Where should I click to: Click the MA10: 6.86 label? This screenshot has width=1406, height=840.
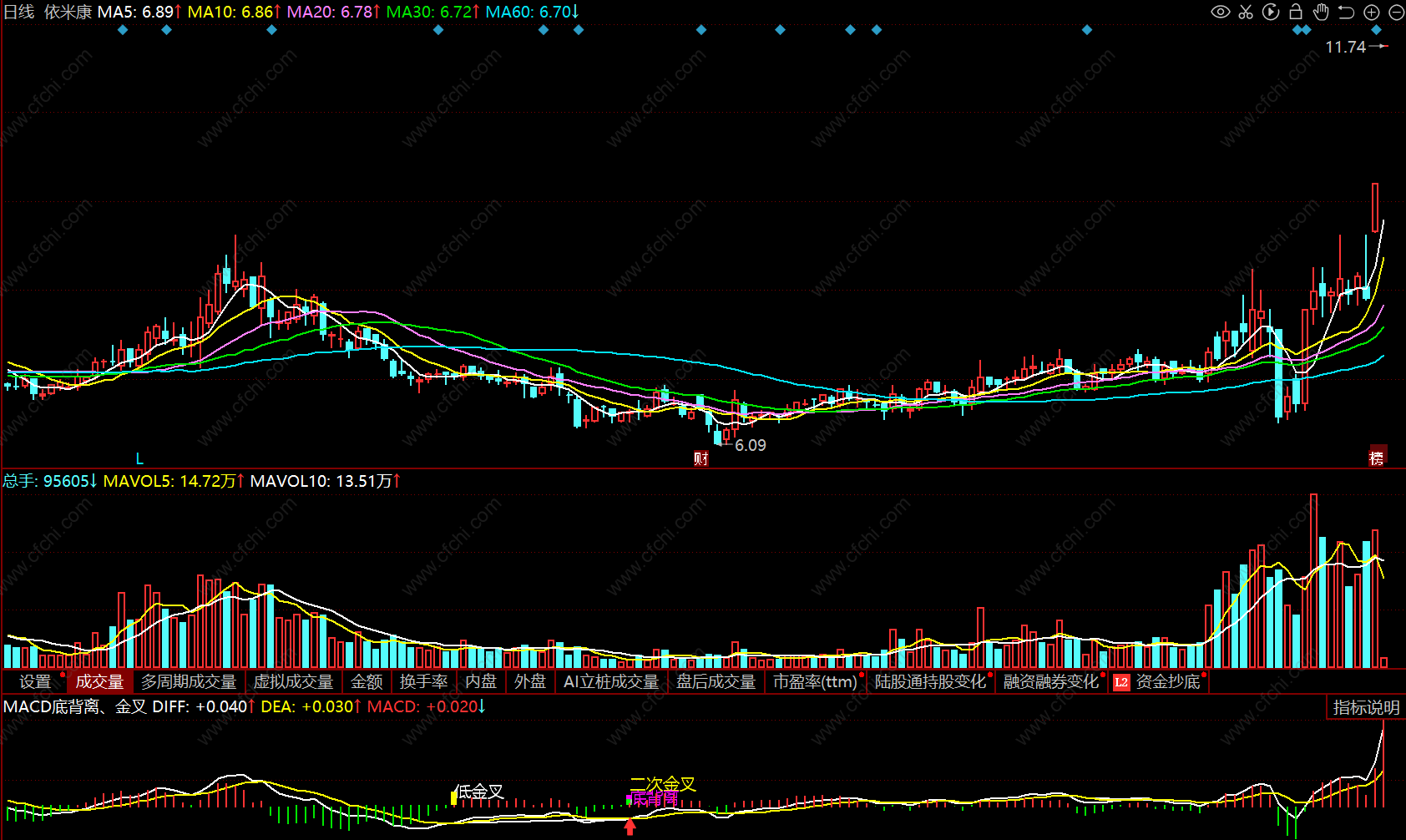coord(235,12)
